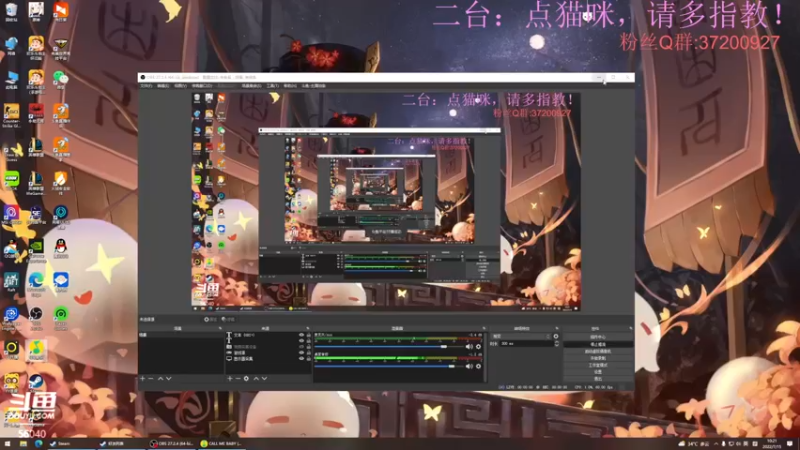Open the 滤镜 filters button above the source list
This screenshot has height=450, width=800.
coord(228,319)
